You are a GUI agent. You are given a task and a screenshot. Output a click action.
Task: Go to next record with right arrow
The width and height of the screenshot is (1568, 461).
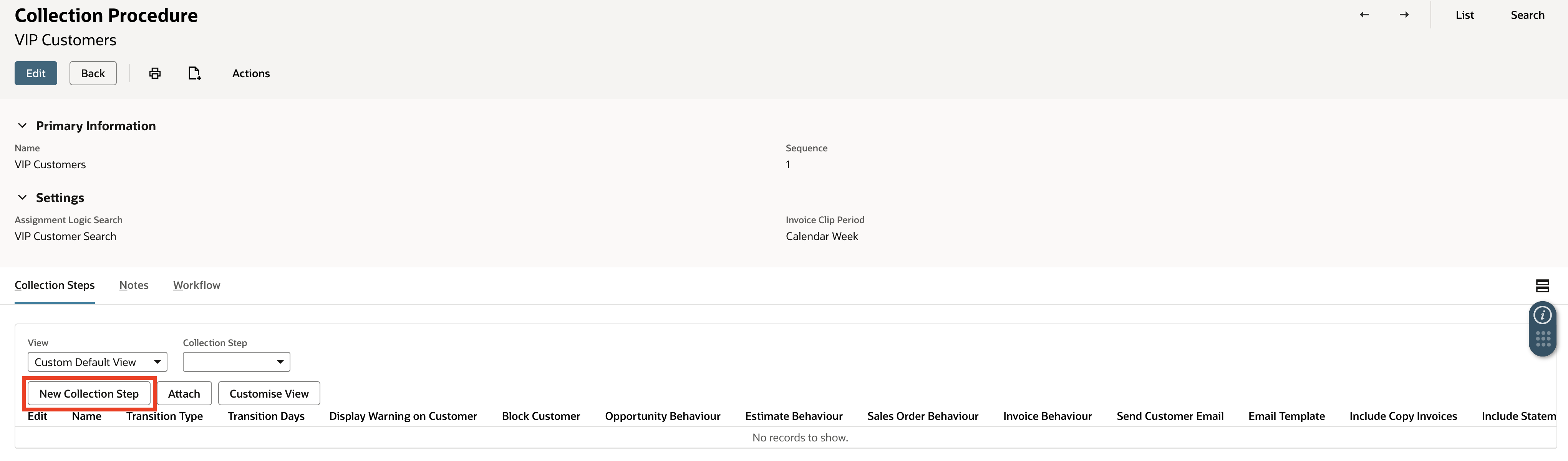click(x=1404, y=14)
